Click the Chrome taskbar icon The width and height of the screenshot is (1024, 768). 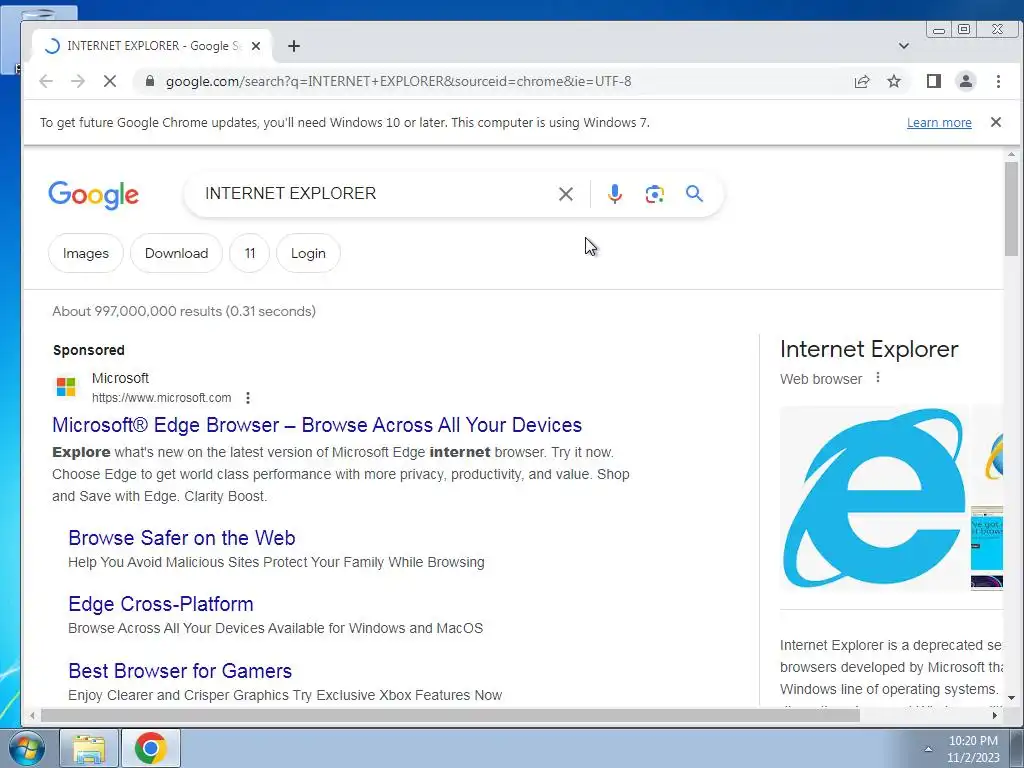(151, 748)
